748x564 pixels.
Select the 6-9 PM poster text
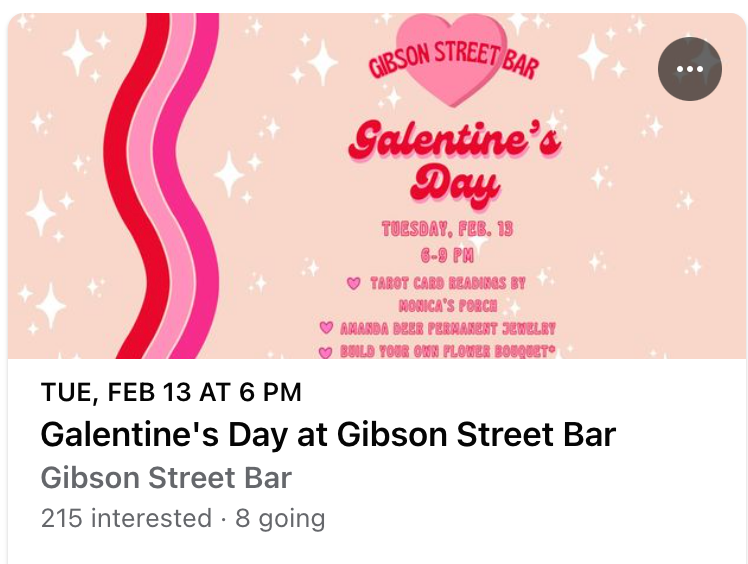click(x=447, y=256)
